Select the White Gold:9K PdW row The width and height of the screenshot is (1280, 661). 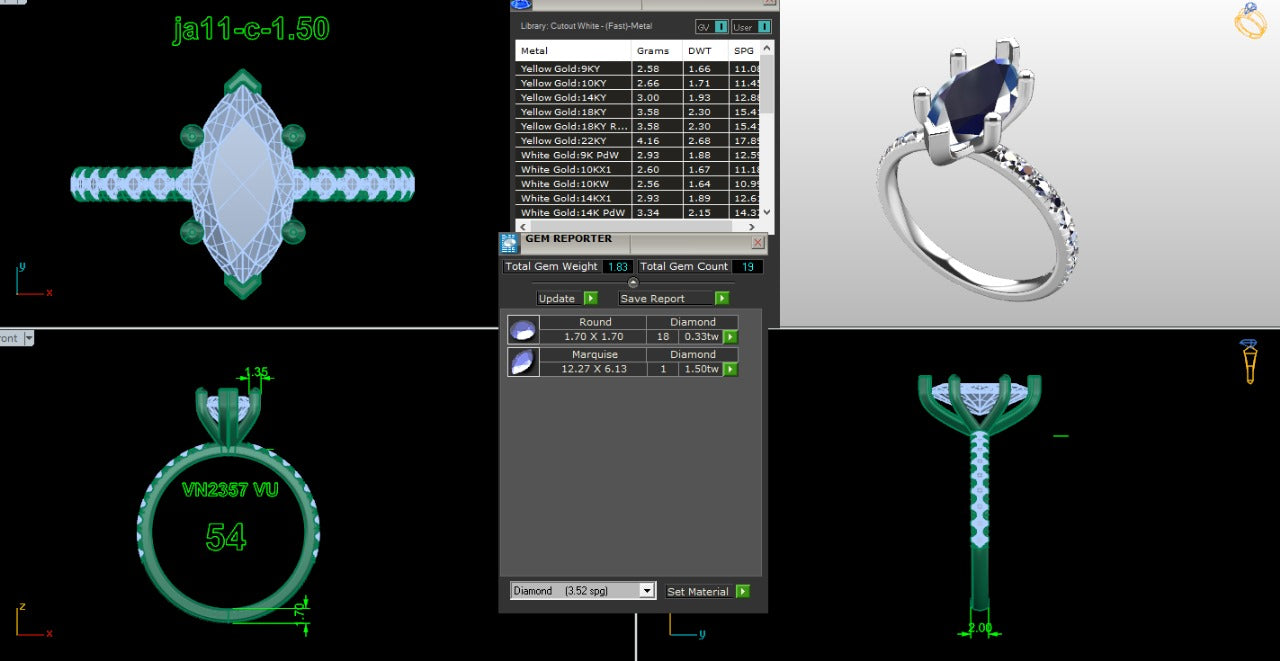pos(638,155)
